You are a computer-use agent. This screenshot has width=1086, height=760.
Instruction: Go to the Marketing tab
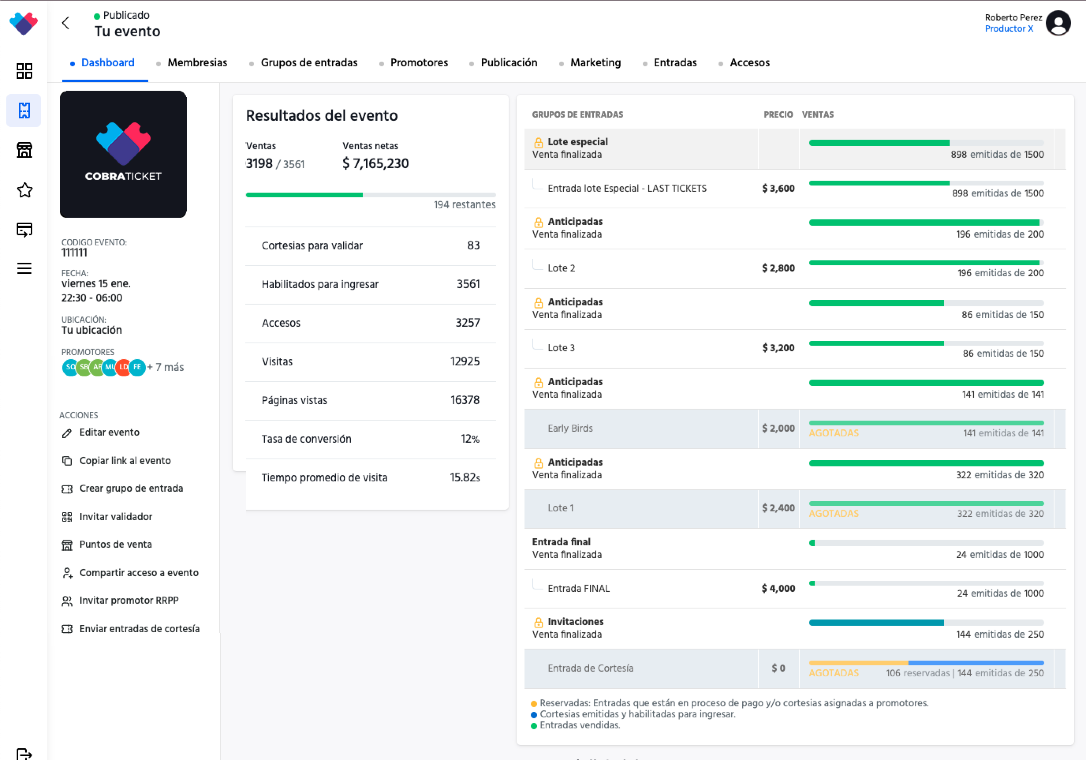[x=596, y=62]
